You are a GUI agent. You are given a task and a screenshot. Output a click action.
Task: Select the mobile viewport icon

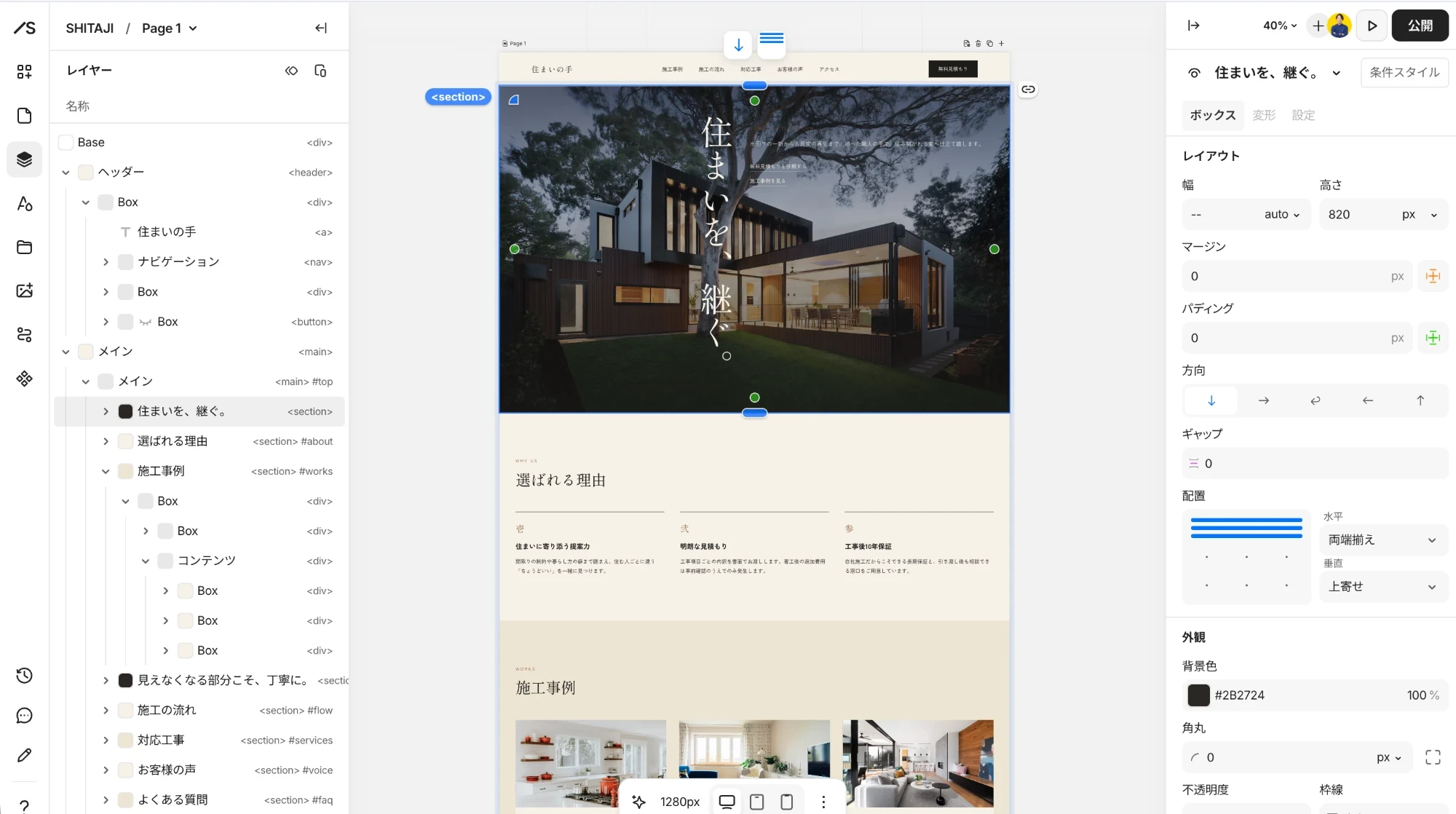point(786,802)
